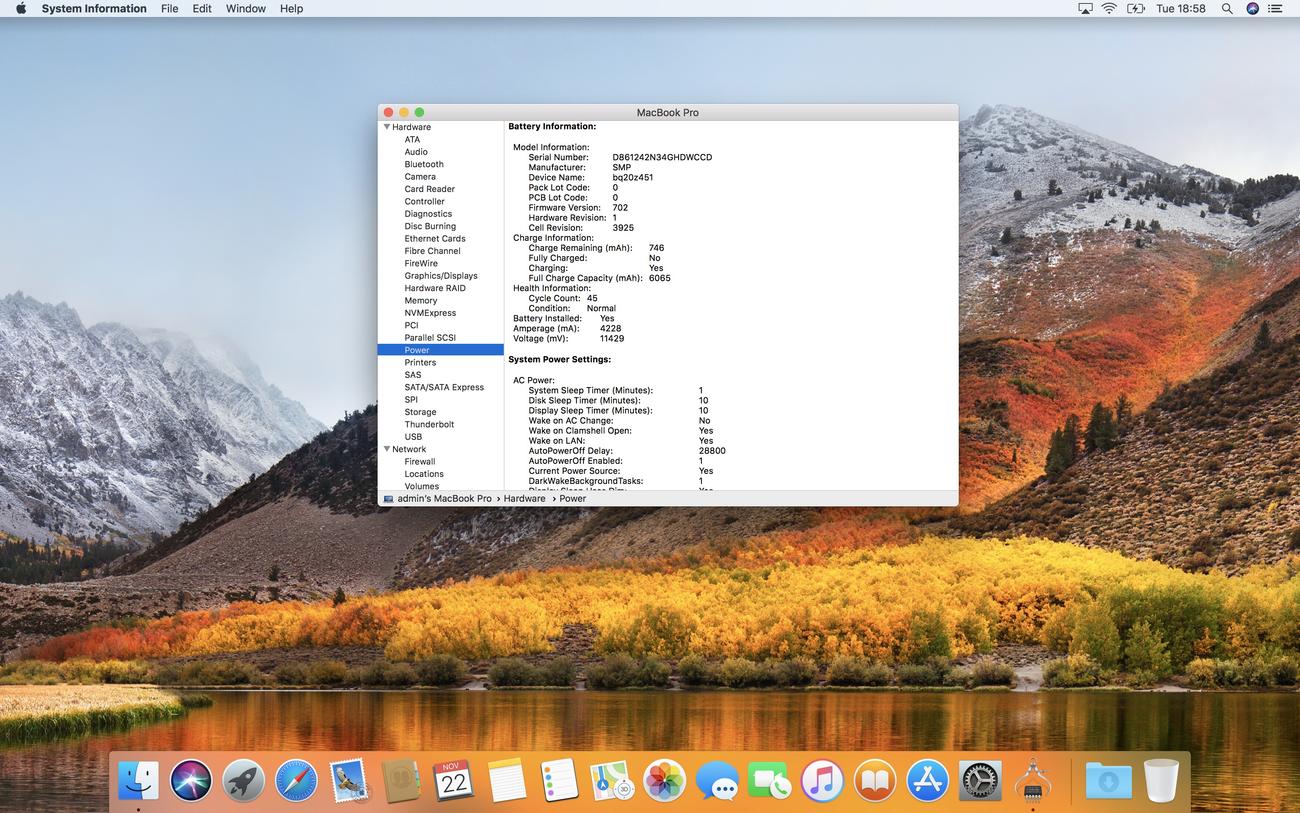Open Finder from the dock

138,780
